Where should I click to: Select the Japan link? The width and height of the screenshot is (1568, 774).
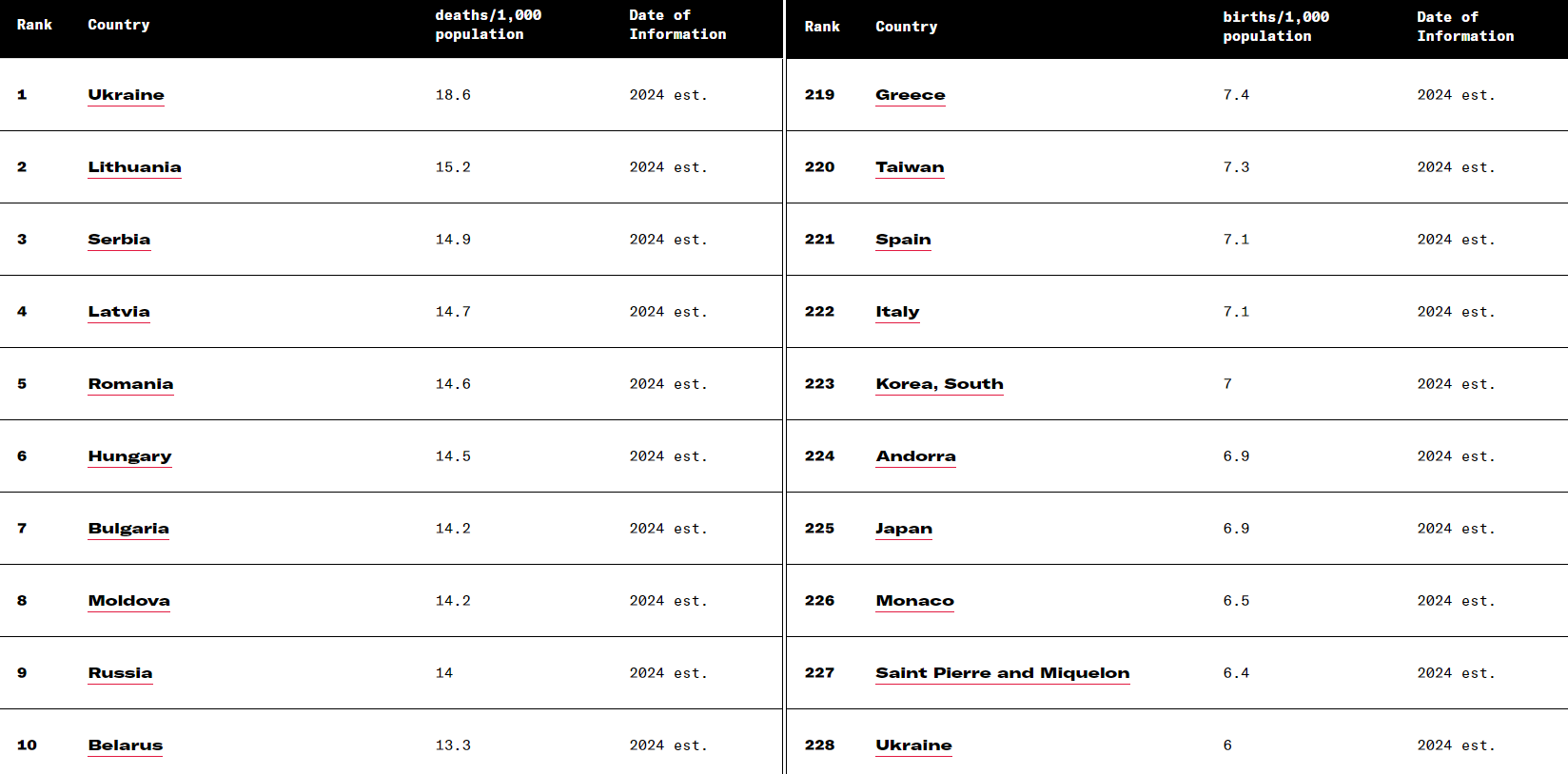[x=904, y=529]
